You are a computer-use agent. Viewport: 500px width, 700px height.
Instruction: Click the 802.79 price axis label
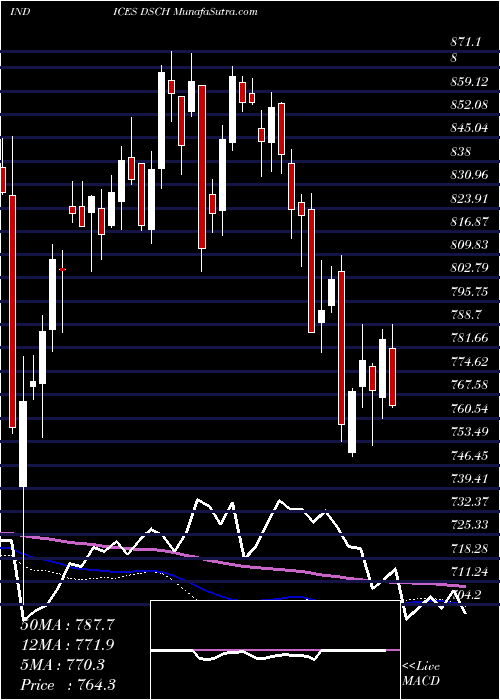(x=469, y=268)
